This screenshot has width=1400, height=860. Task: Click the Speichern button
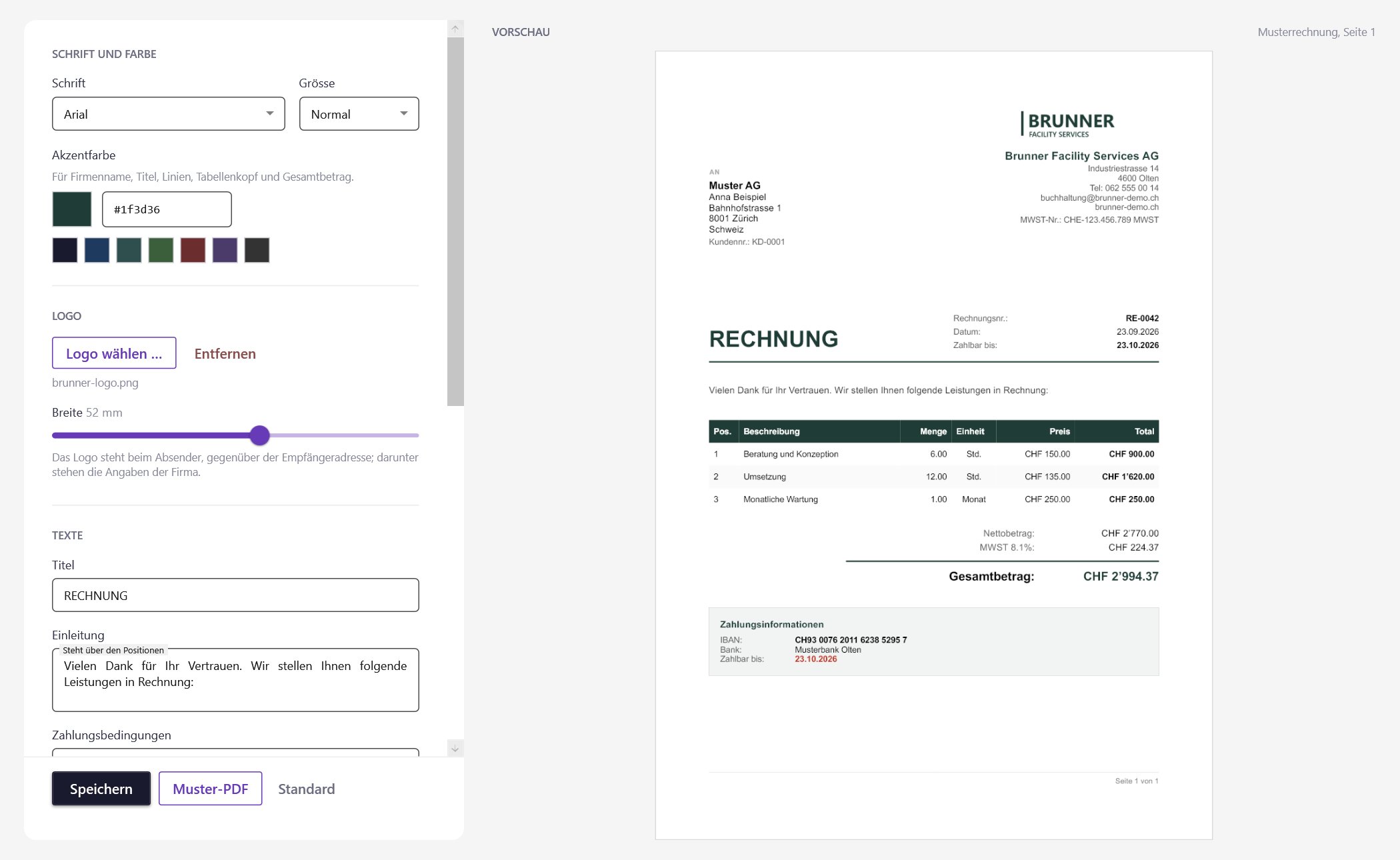[x=101, y=789]
